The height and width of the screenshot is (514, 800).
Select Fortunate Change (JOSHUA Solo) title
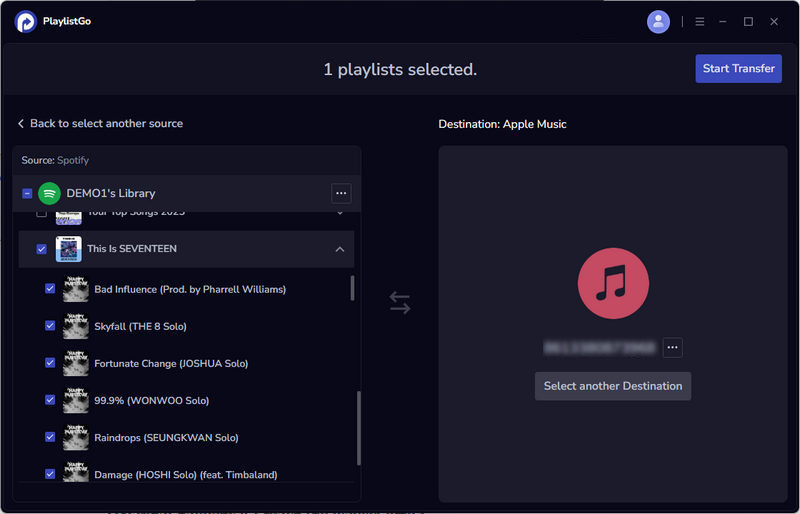pos(171,363)
